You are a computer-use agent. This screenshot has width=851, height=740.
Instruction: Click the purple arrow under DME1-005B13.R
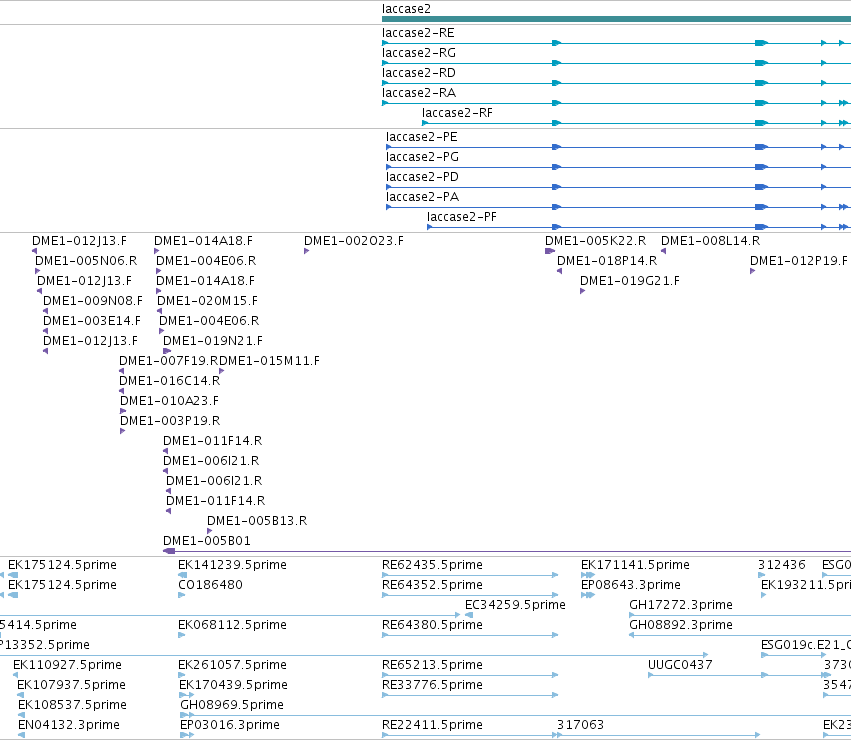coord(209,532)
